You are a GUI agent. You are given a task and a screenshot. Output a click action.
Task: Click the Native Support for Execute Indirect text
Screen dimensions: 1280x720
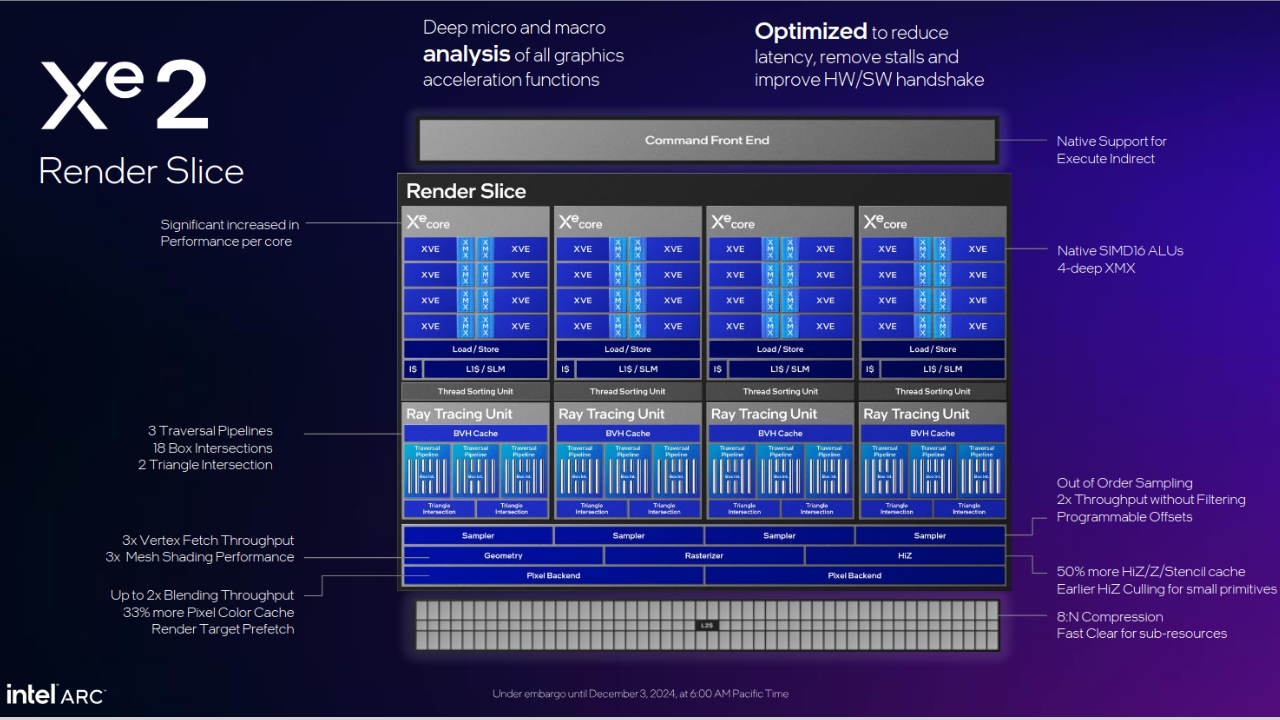pyautogui.click(x=1112, y=150)
